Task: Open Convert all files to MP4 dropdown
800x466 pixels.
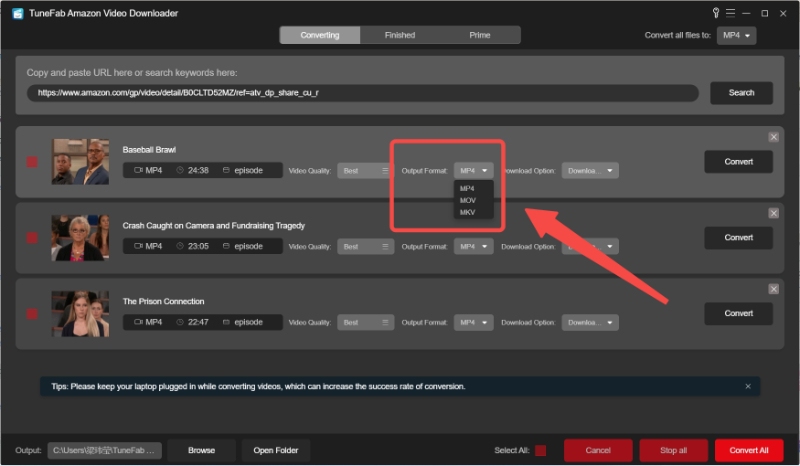Action: click(736, 35)
